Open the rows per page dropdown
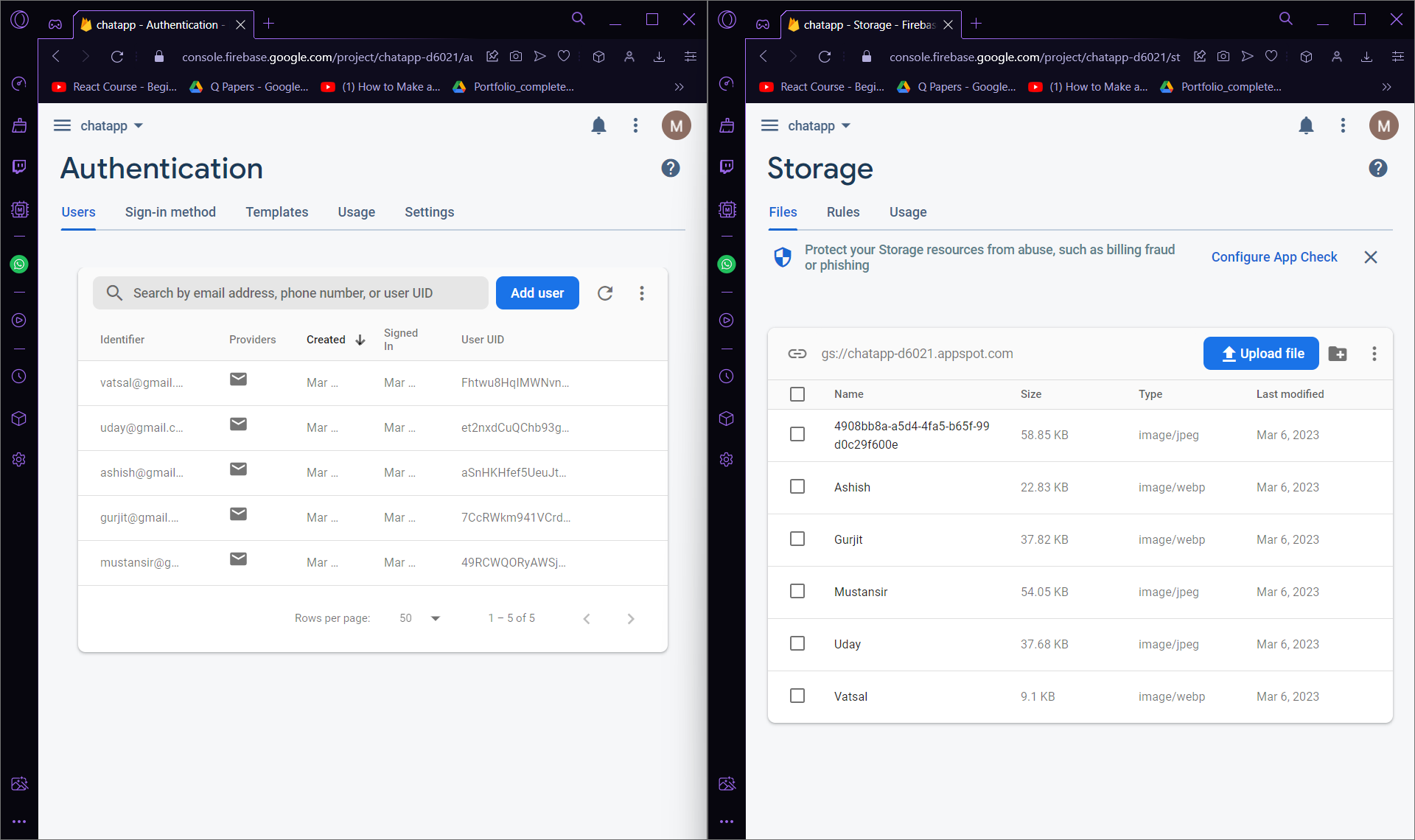This screenshot has width=1415, height=840. pyautogui.click(x=418, y=618)
